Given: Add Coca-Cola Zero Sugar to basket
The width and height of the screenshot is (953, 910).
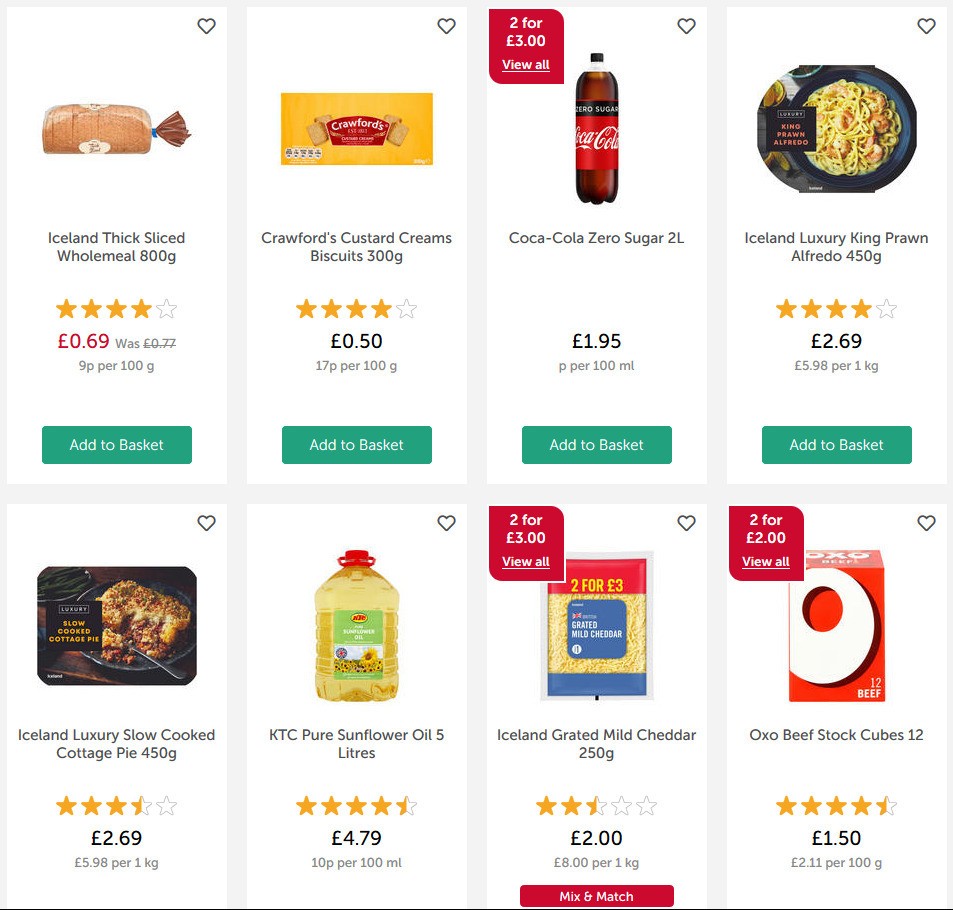Looking at the screenshot, I should coord(596,445).
